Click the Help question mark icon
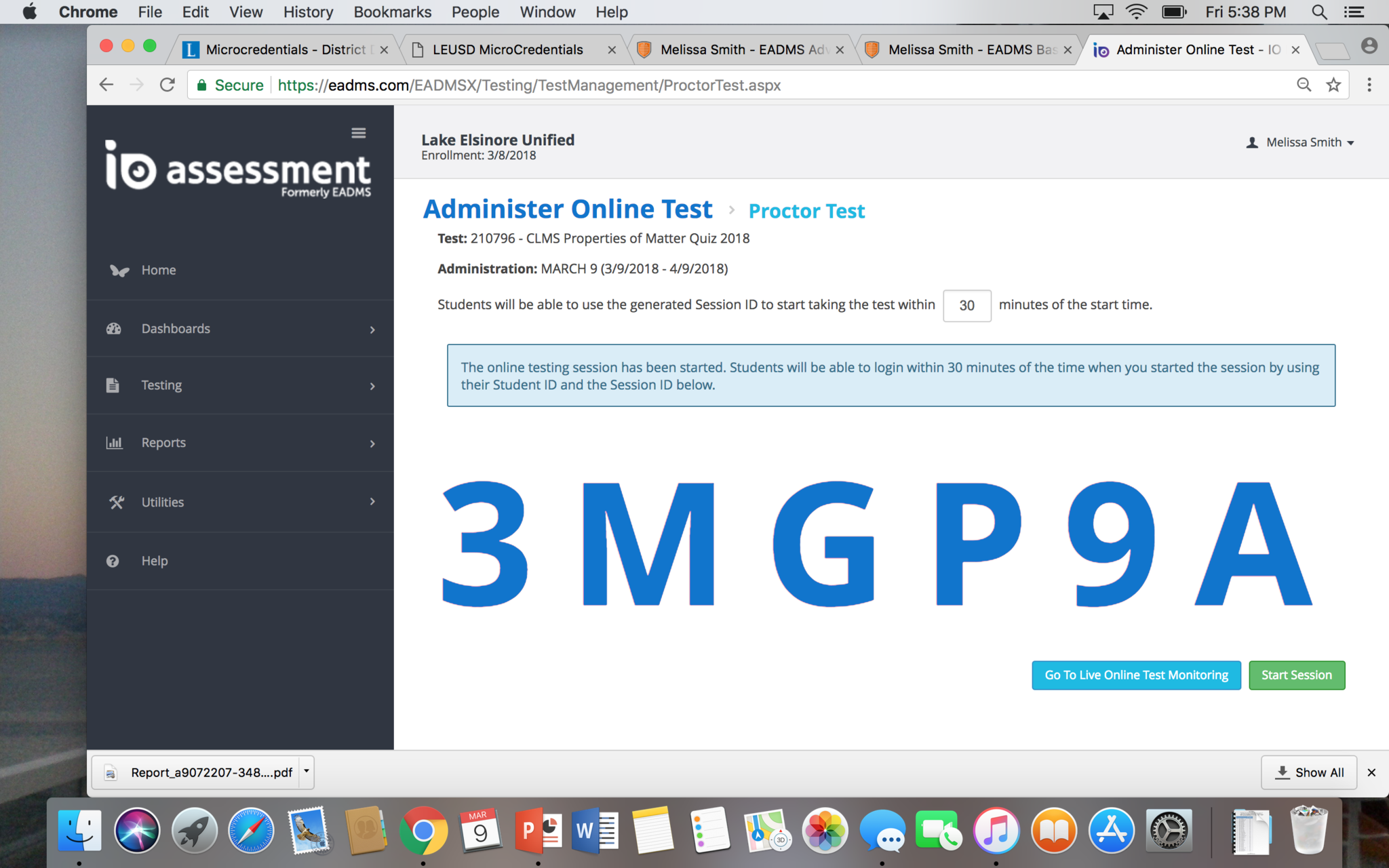The image size is (1389, 868). coord(113,561)
